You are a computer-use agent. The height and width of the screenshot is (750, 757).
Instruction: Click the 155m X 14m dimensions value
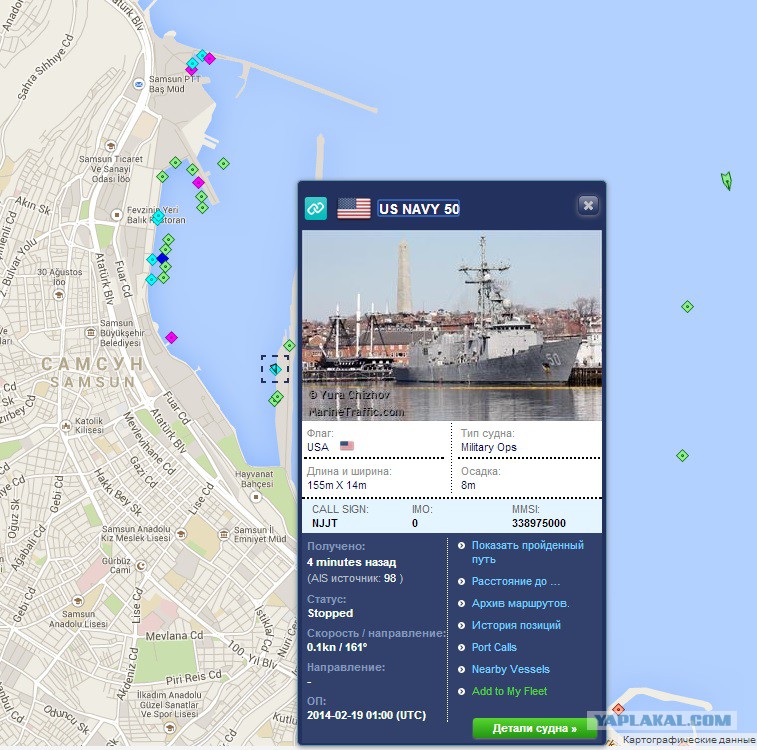[336, 485]
